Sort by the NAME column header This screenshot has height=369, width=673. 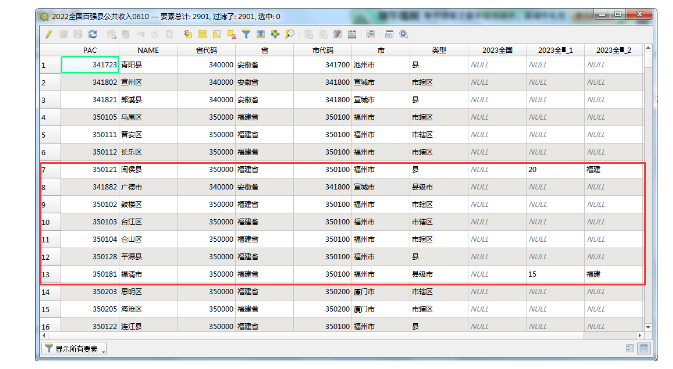(148, 50)
